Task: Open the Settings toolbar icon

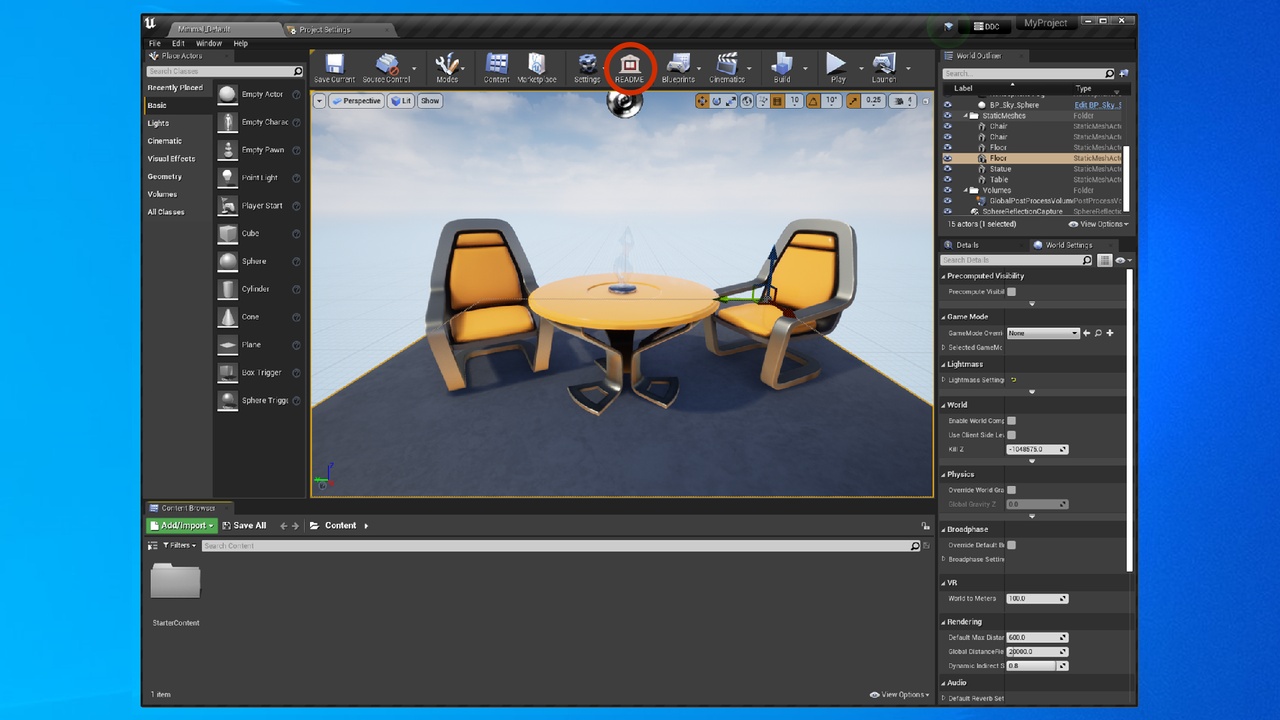Action: pyautogui.click(x=587, y=68)
